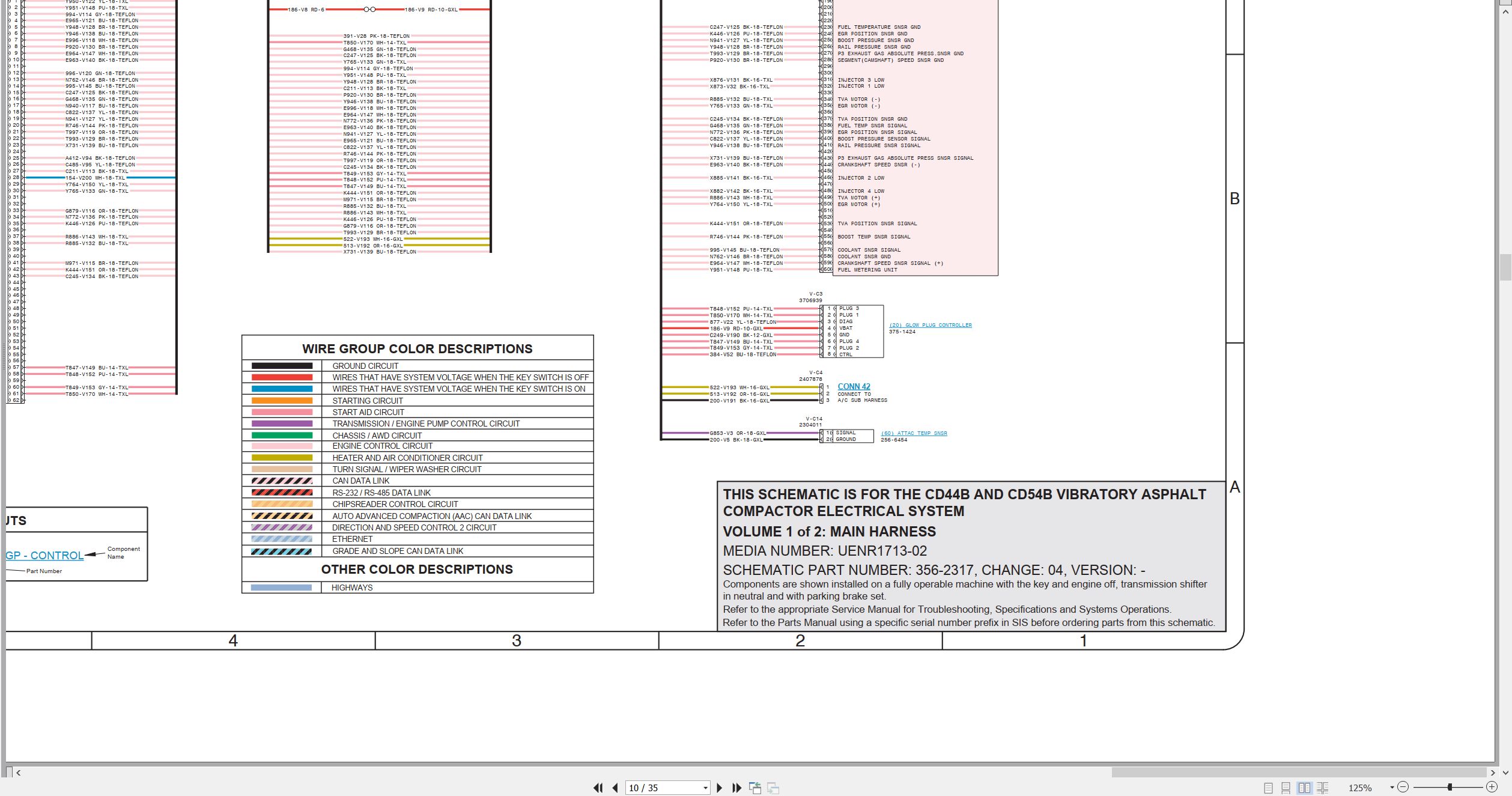Click 'BOOST TEMP SNSR SIGNAL' pin label
The height and width of the screenshot is (796, 1512).
click(874, 237)
